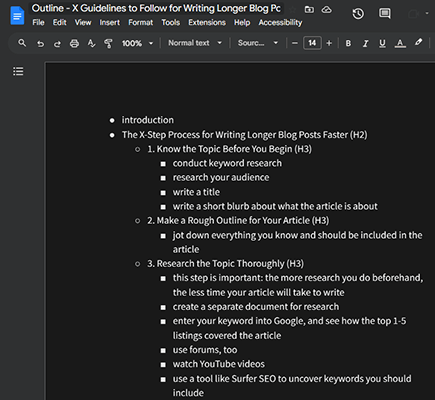Open the Insert menu

tap(110, 23)
